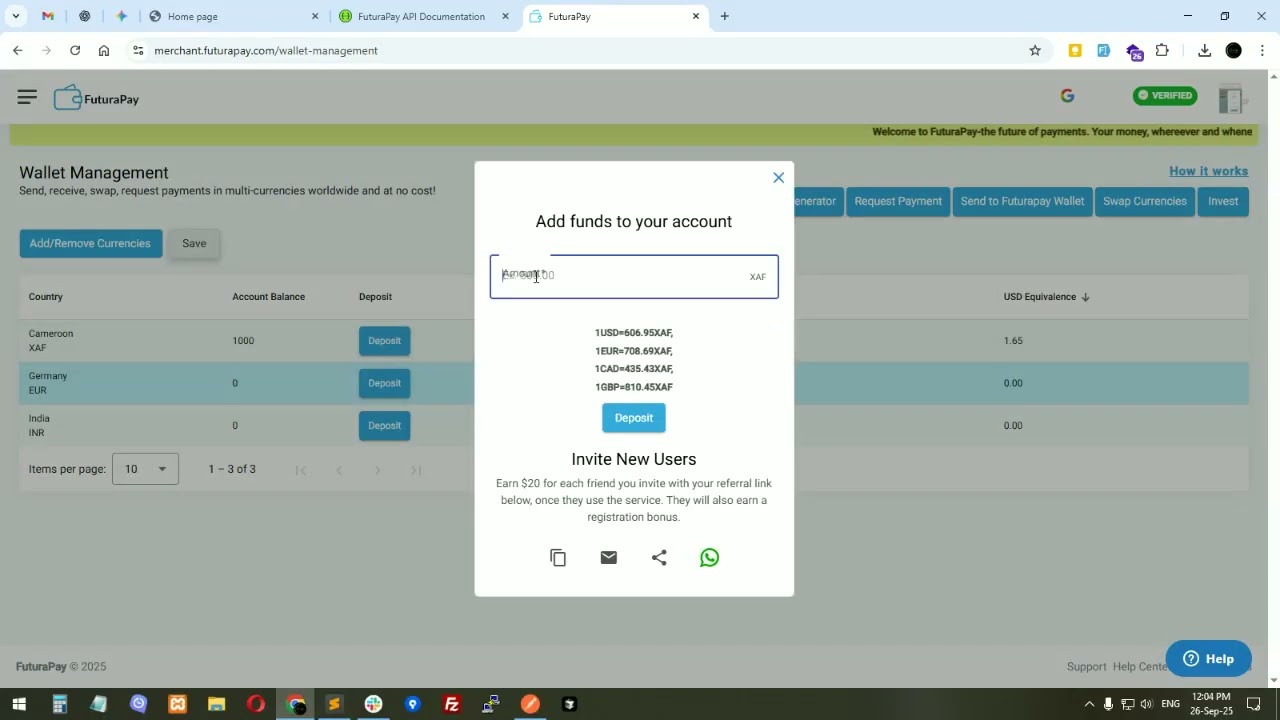Click the Swap Currencies button
The image size is (1280, 720).
click(x=1145, y=201)
